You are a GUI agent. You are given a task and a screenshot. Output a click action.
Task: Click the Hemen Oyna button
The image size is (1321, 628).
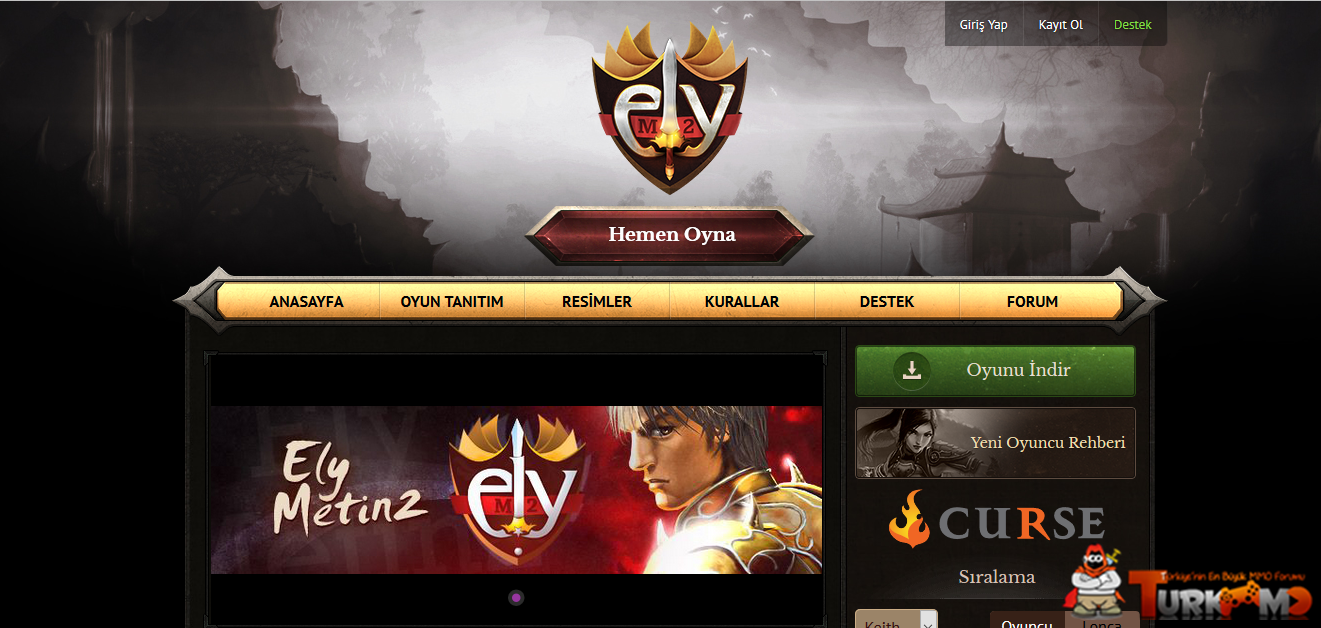tap(670, 236)
